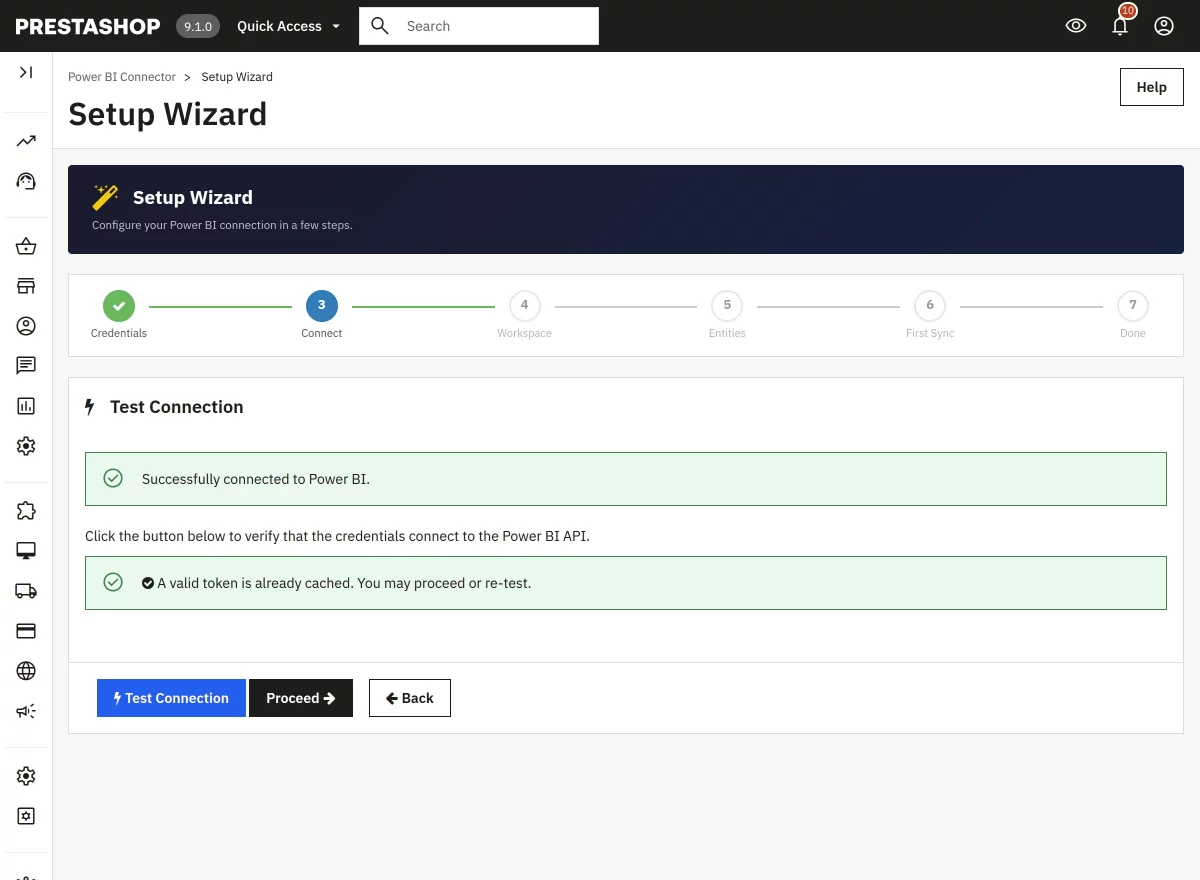
Task: Open notifications bell with 10 badge
Action: click(x=1121, y=24)
